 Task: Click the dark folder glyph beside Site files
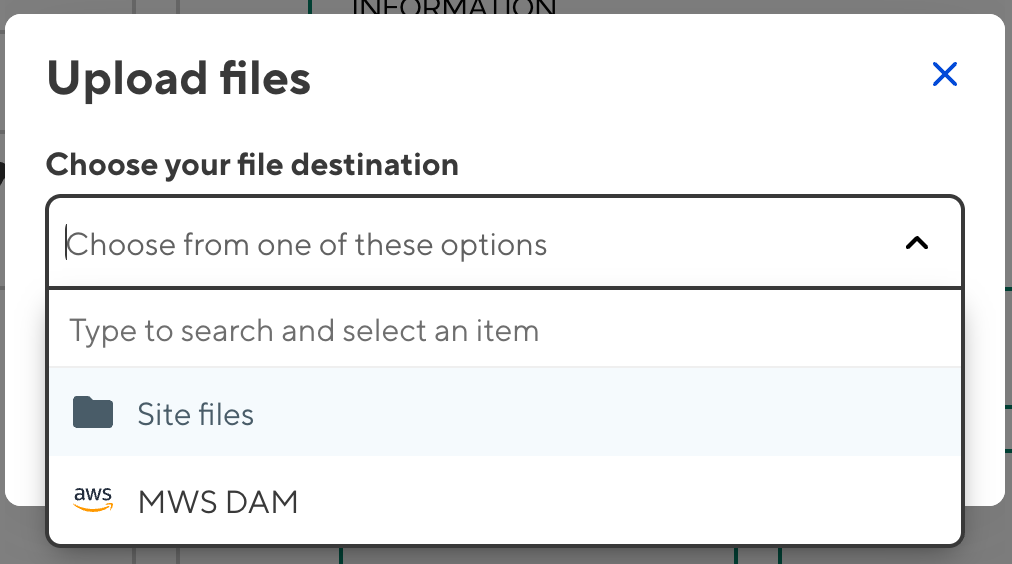93,412
